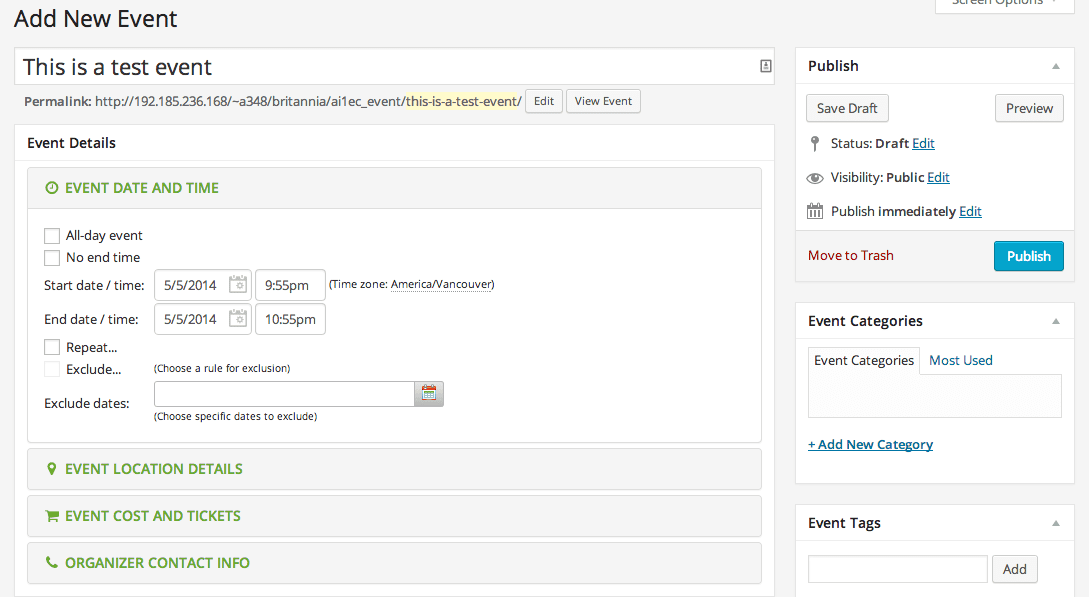Expand the Event Location Details section
This screenshot has height=597, width=1089.
[394, 469]
